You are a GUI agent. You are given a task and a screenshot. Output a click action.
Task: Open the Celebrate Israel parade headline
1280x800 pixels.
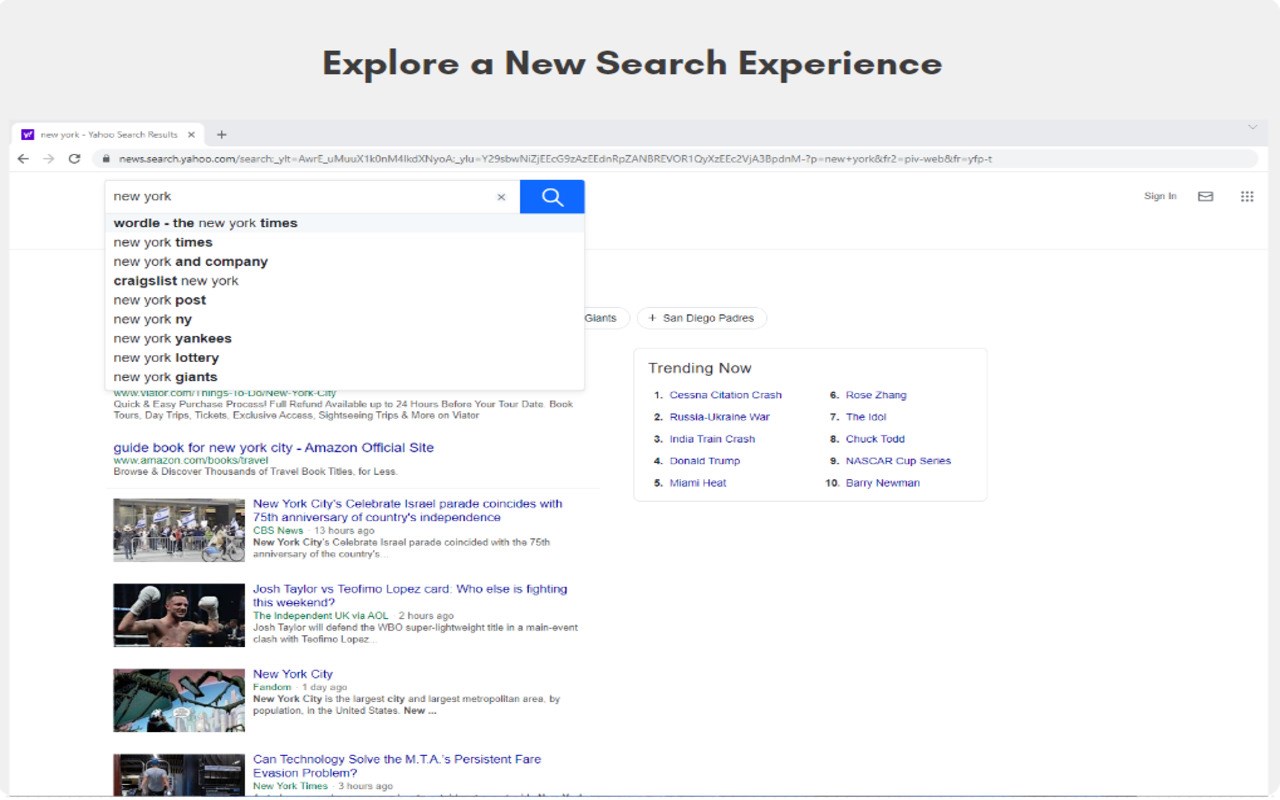408,511
